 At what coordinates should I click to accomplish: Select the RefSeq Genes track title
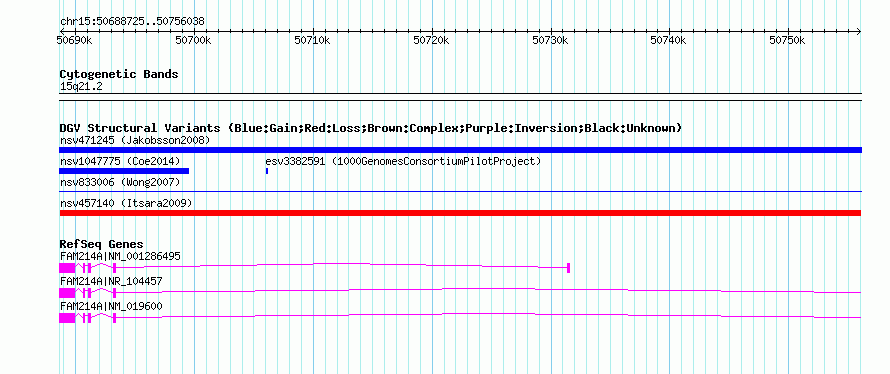(102, 244)
